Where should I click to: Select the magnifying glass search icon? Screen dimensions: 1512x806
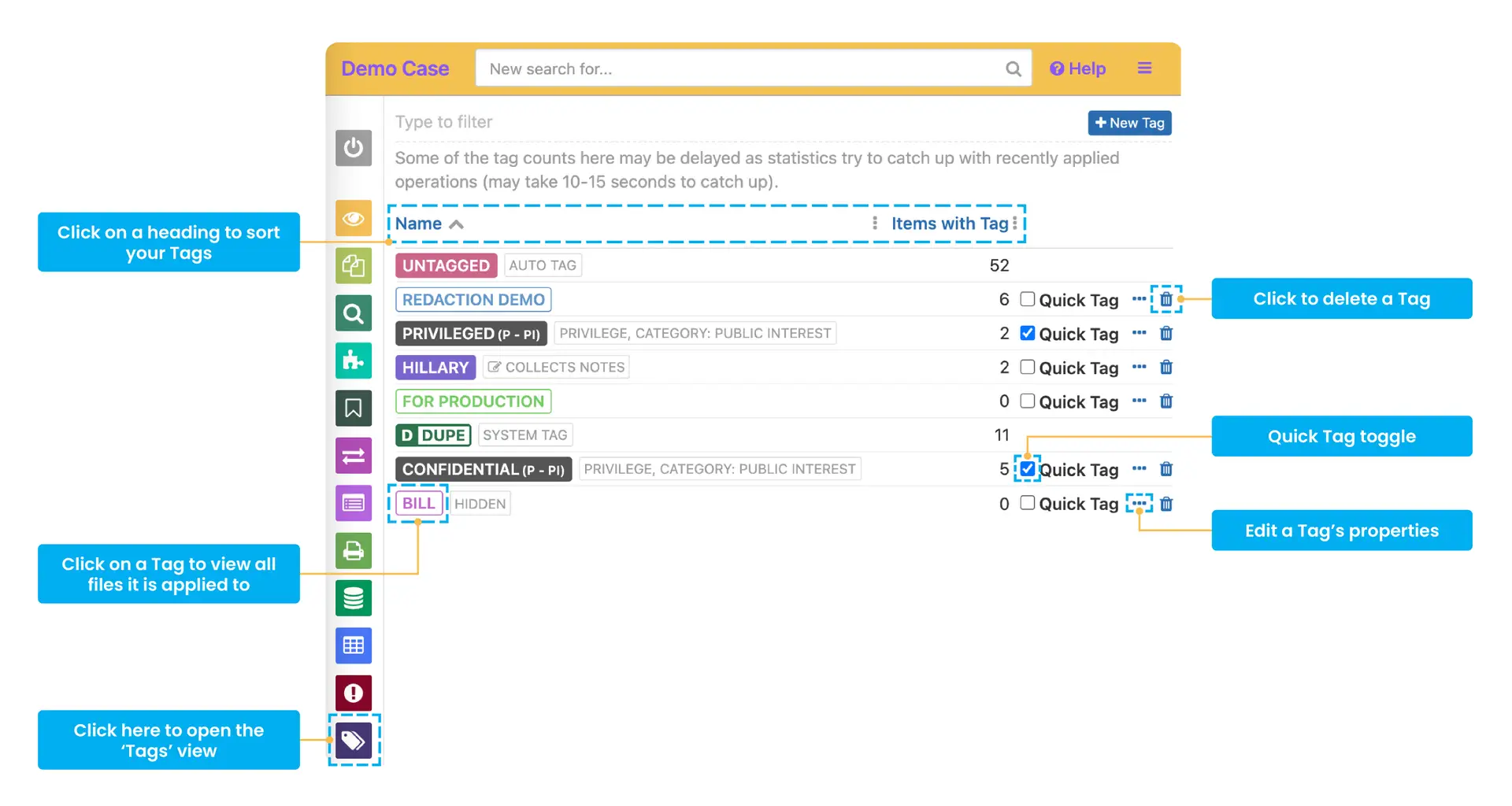coord(354,313)
